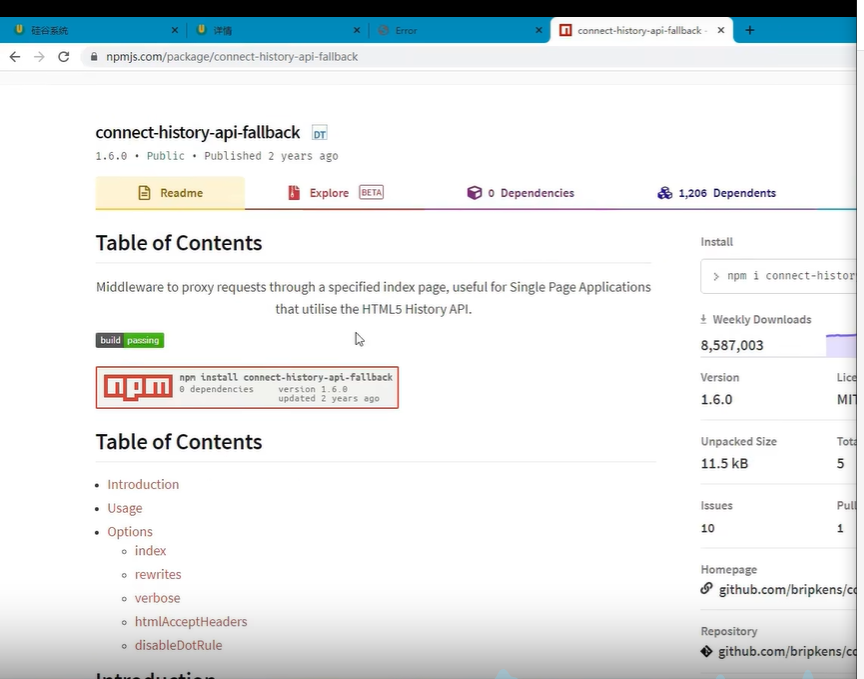
Task: Open the Issues count 10
Action: [708, 529]
